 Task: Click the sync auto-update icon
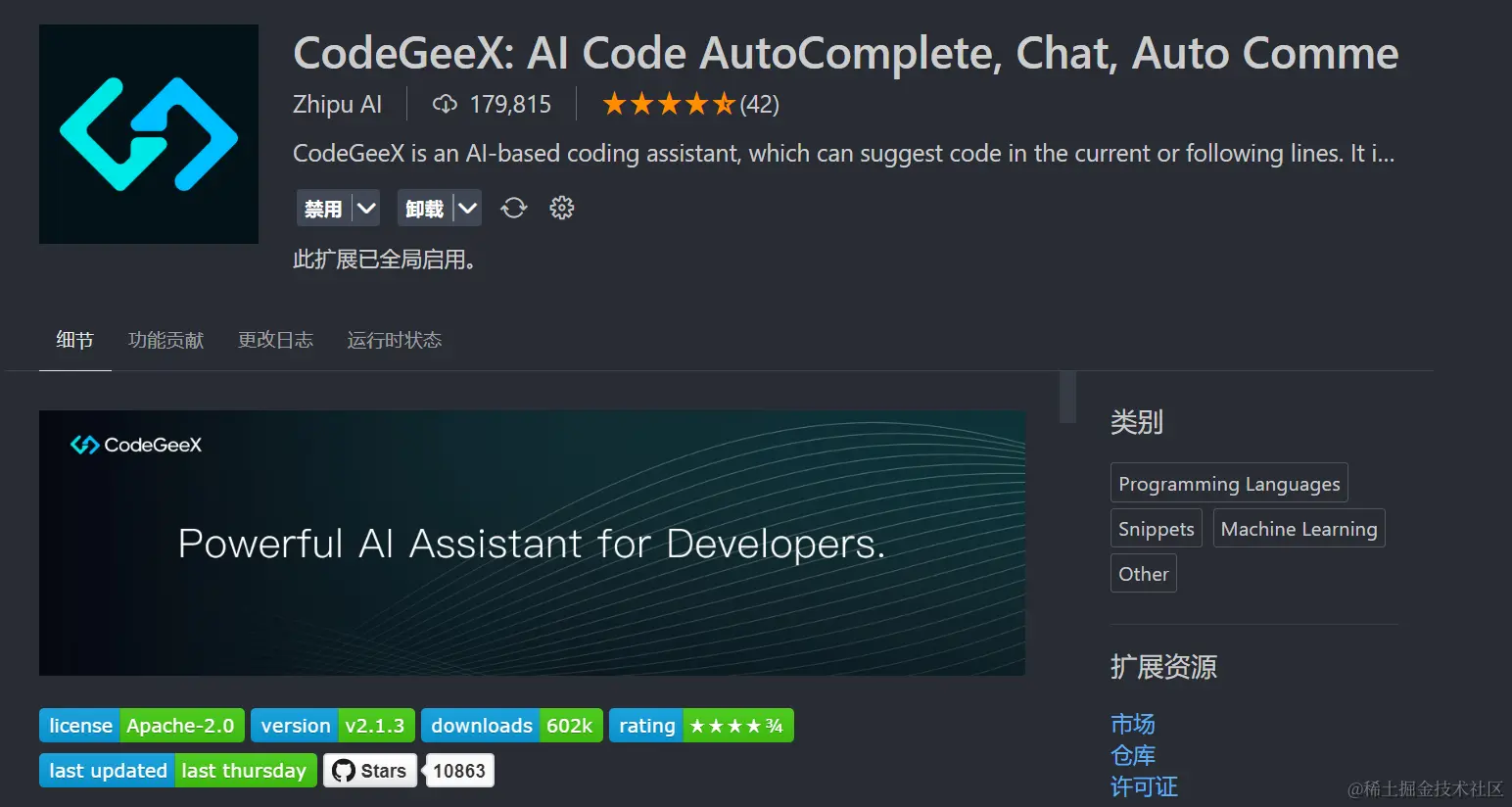(513, 208)
